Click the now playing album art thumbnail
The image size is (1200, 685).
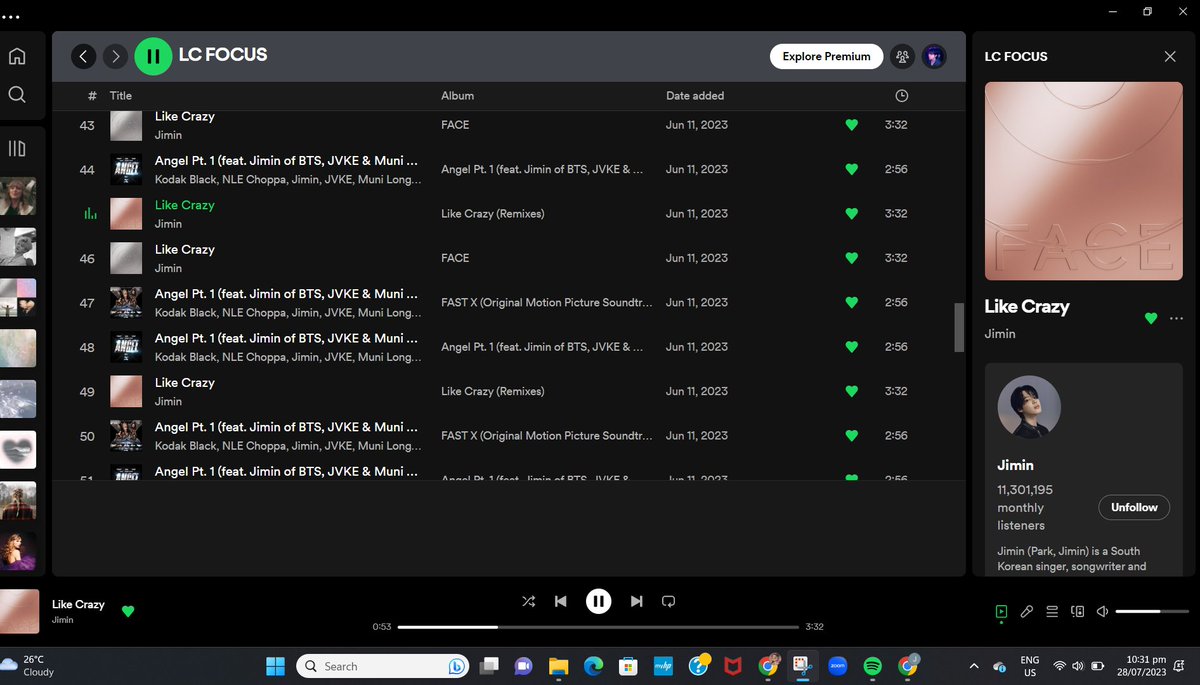click(19, 612)
